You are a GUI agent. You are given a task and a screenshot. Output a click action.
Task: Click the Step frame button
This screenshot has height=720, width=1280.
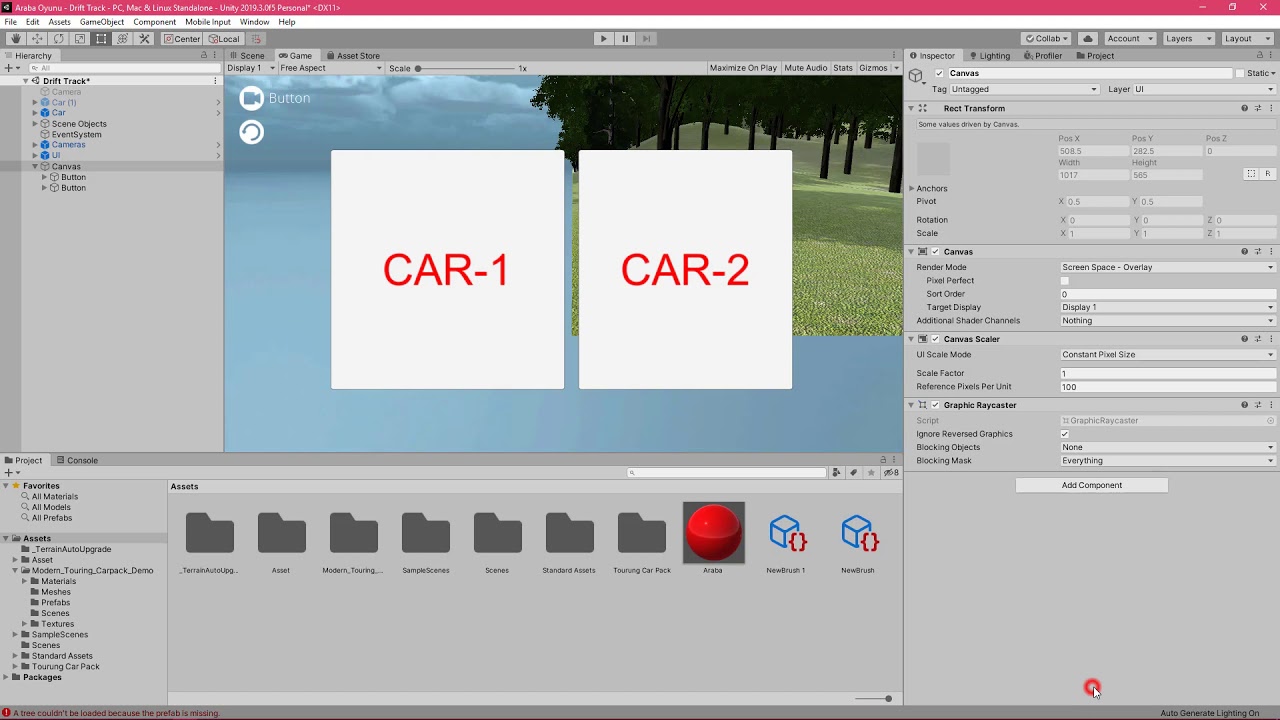tap(647, 39)
